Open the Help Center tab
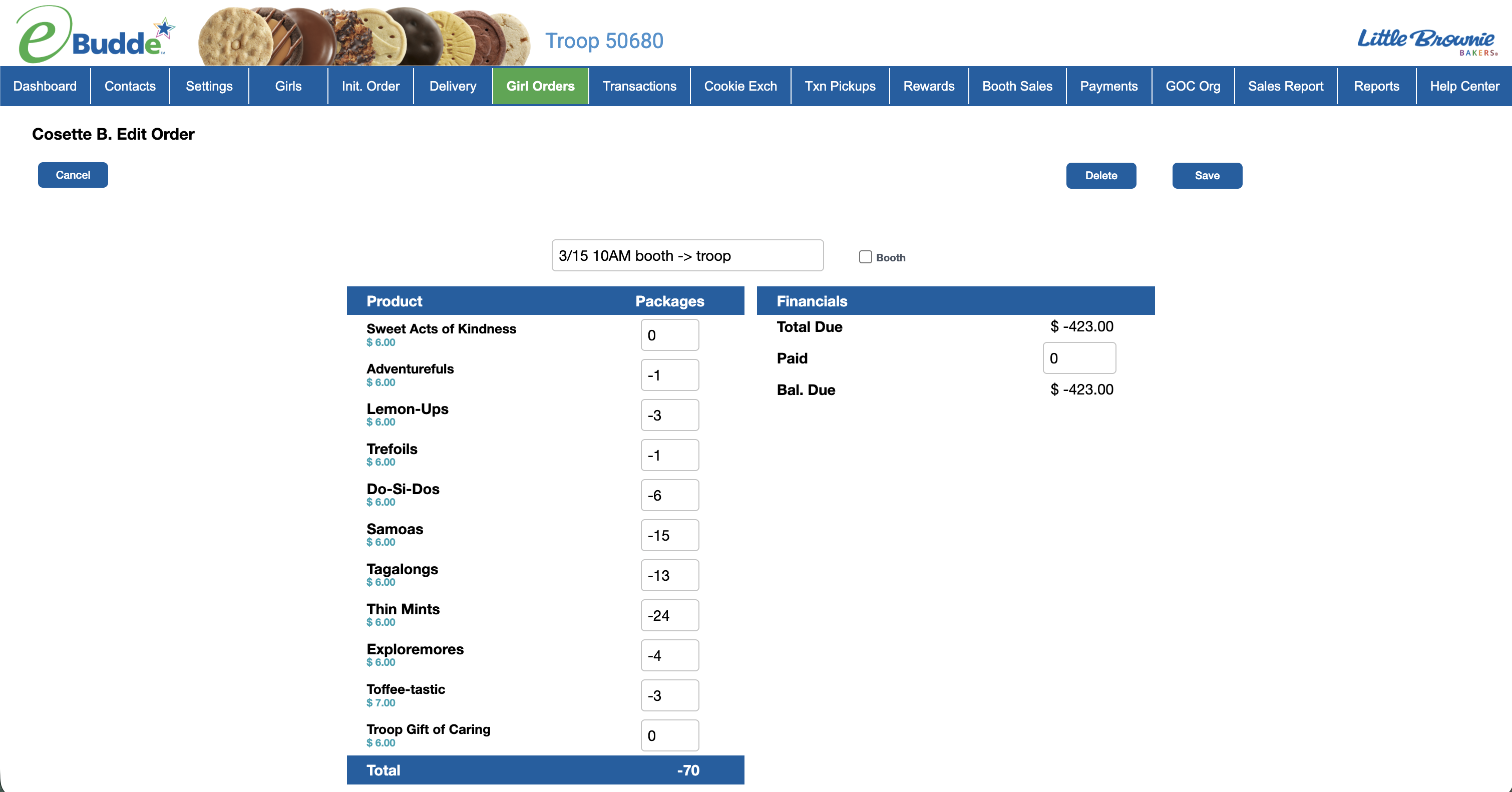The width and height of the screenshot is (1512, 792). (x=1464, y=86)
